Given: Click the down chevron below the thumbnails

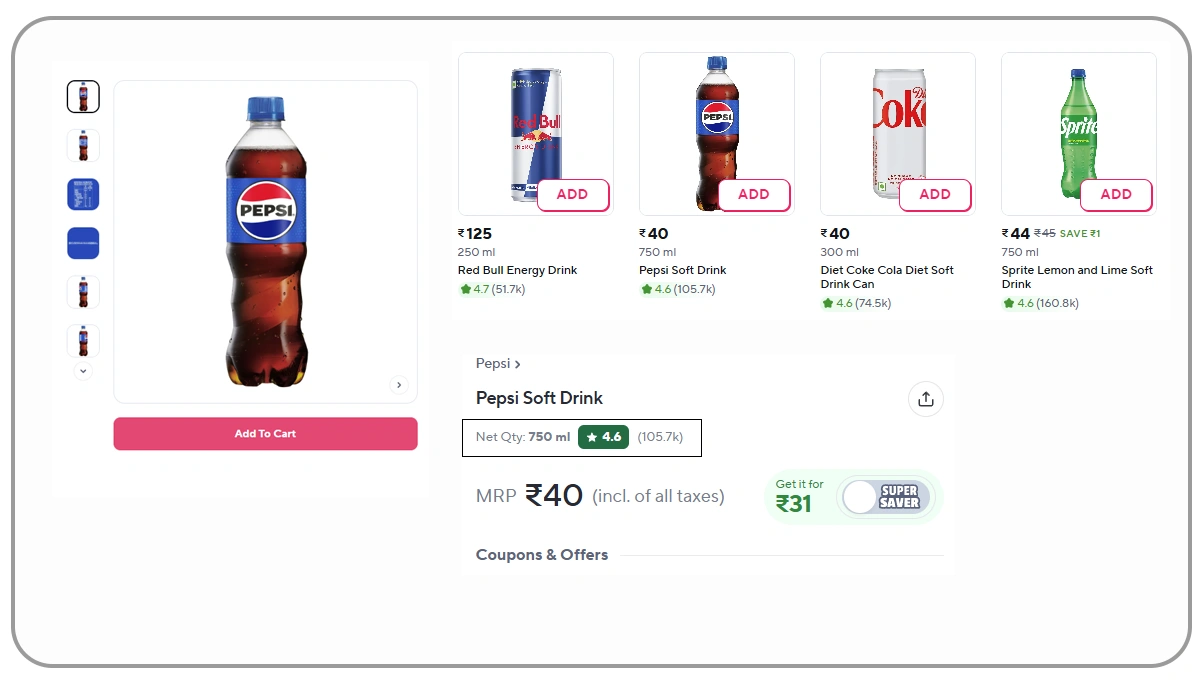Looking at the screenshot, I should click(83, 370).
